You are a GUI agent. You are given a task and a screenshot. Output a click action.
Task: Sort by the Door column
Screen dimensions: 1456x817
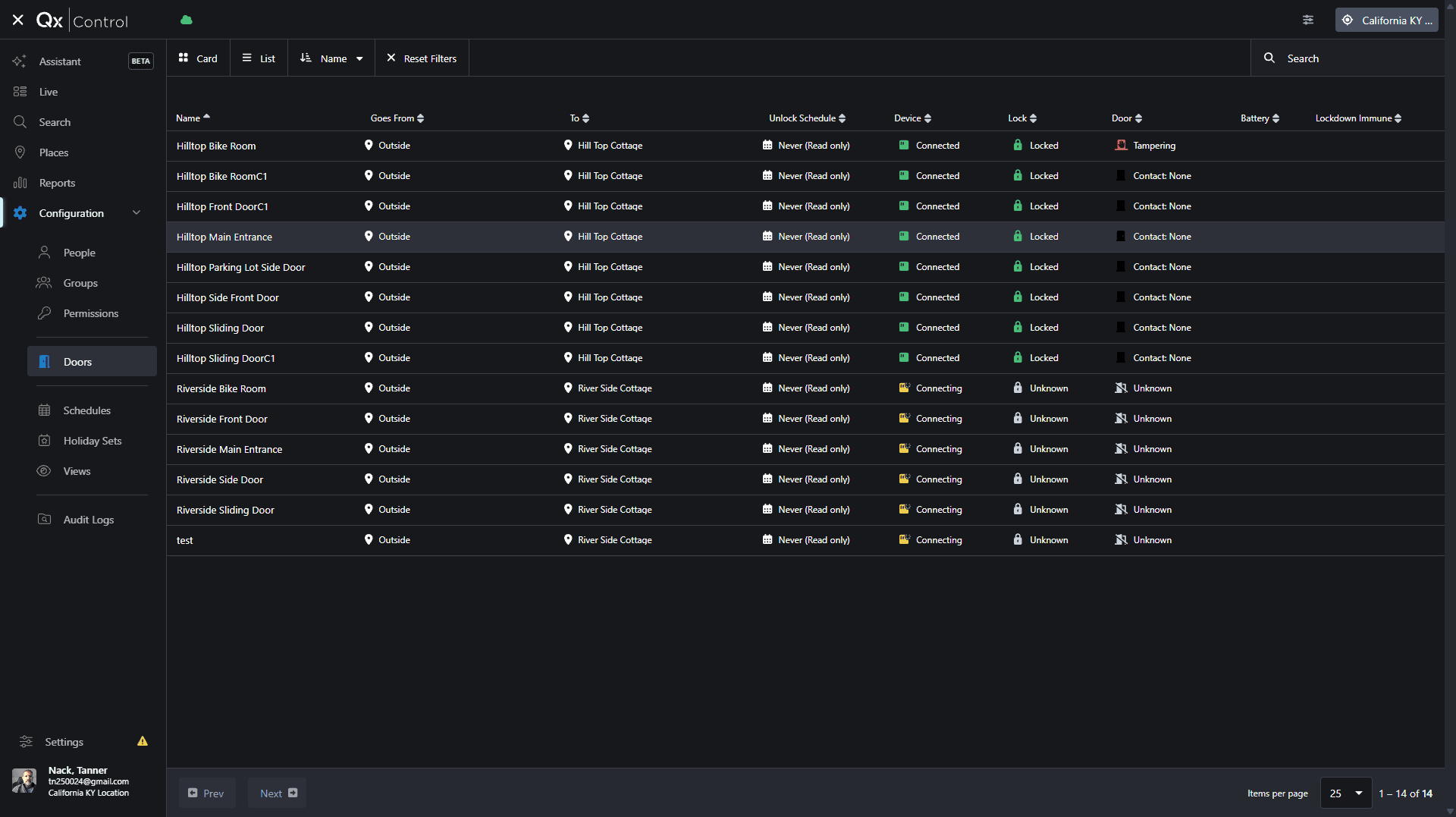tap(1127, 118)
